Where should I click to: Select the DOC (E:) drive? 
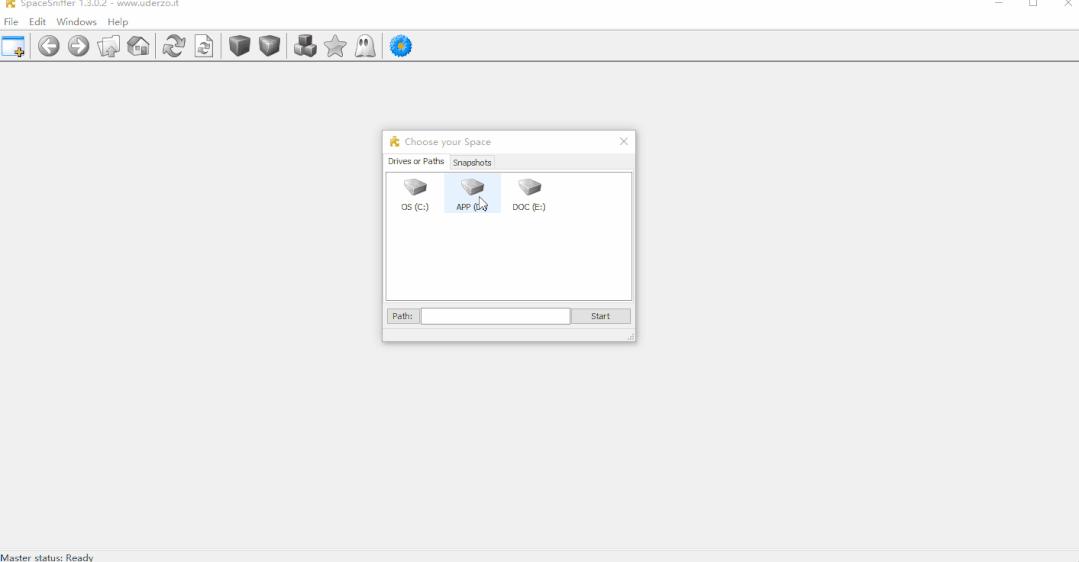point(529,194)
